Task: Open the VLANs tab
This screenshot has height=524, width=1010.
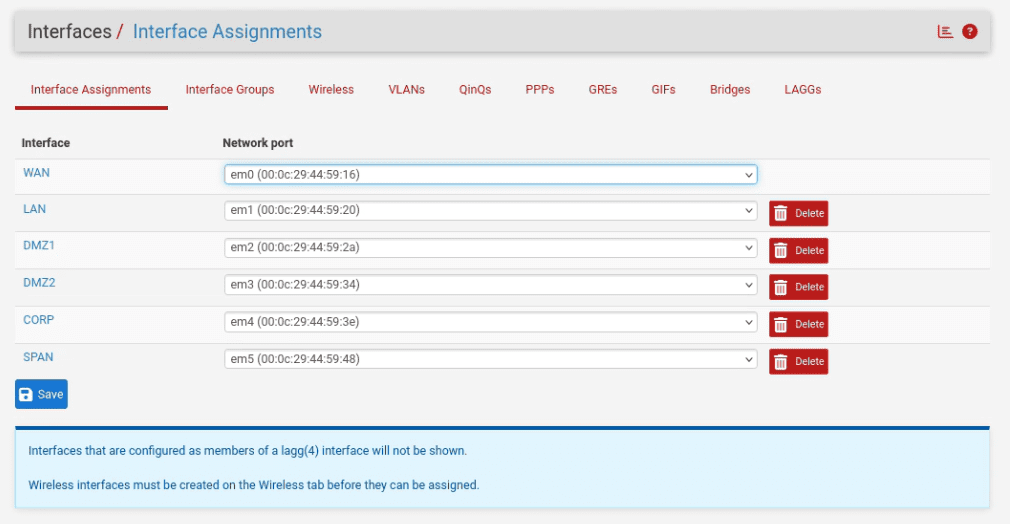Action: (406, 90)
